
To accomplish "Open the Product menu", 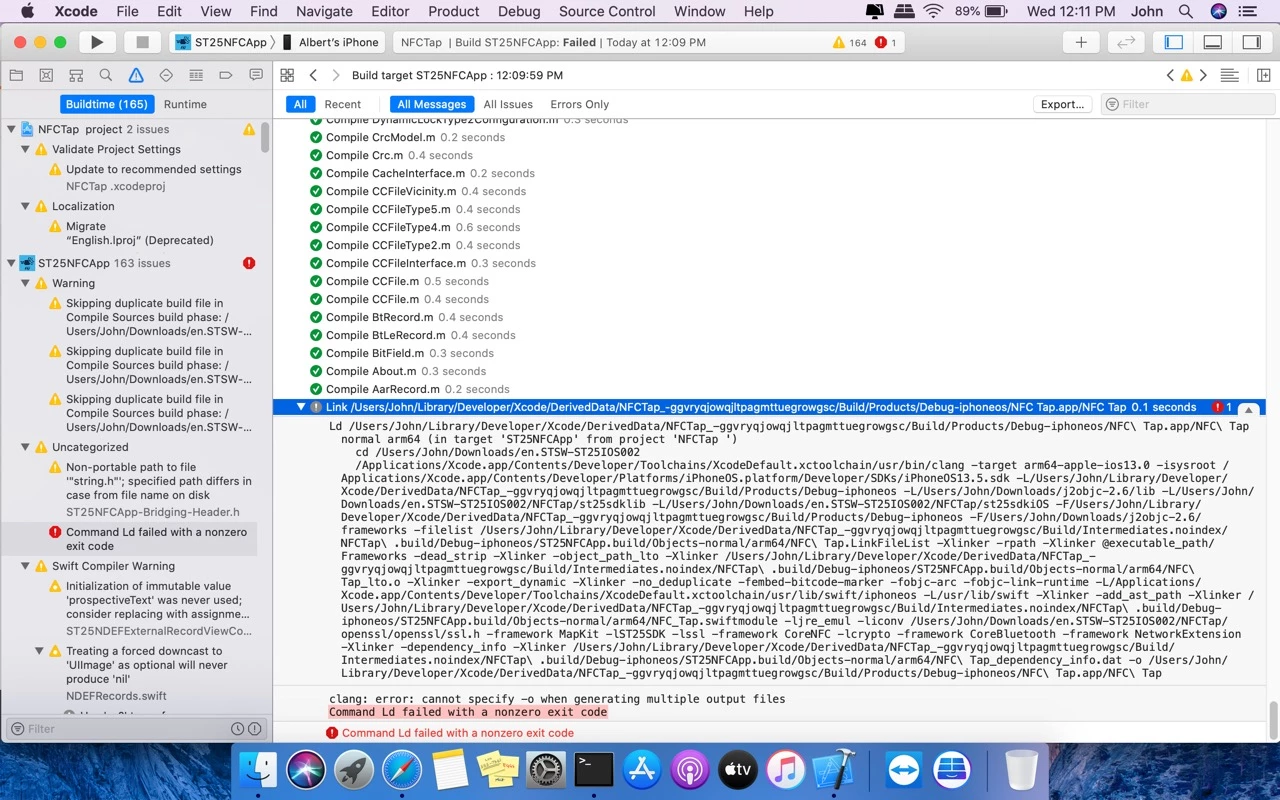I will [x=454, y=11].
